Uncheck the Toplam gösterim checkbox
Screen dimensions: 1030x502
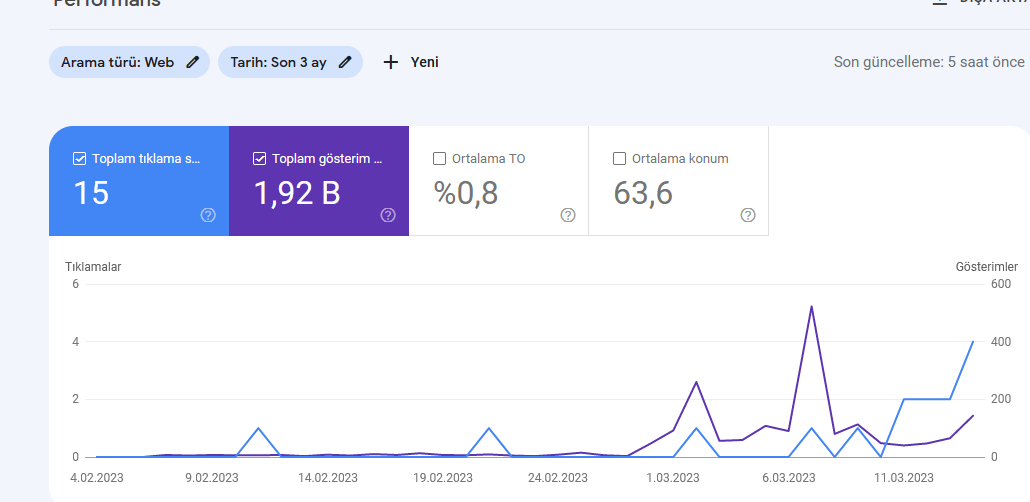259,158
